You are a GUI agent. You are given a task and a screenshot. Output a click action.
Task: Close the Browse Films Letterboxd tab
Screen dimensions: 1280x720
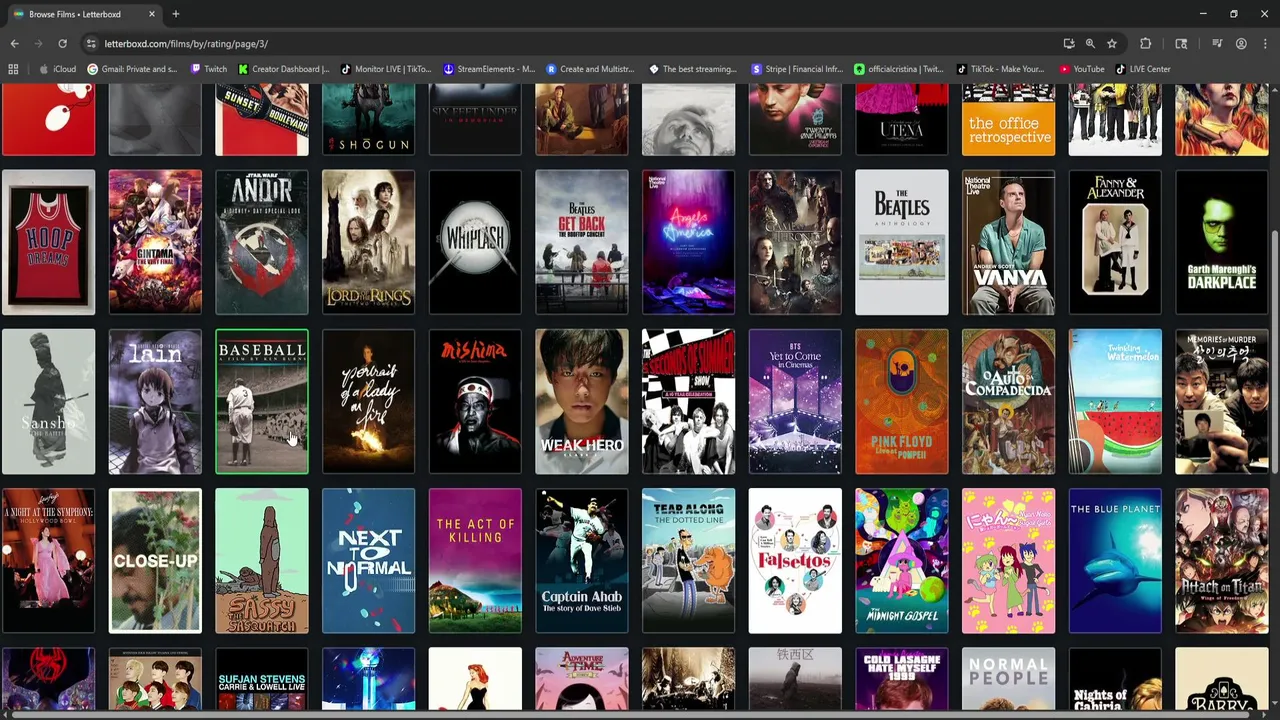152,14
